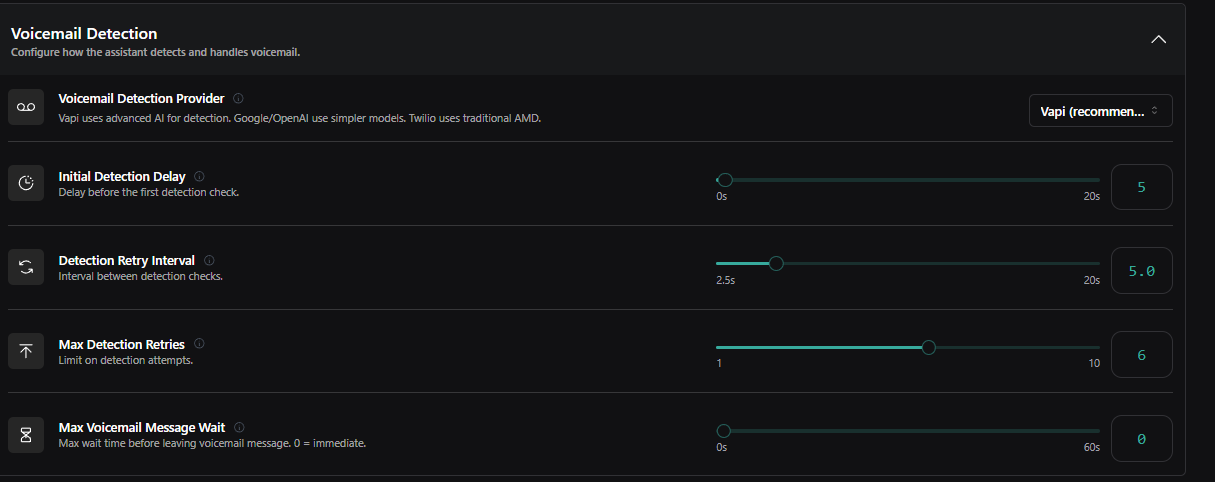The image size is (1215, 482).
Task: Click info icon next to Max Voicemail Message Wait
Action: point(239,428)
